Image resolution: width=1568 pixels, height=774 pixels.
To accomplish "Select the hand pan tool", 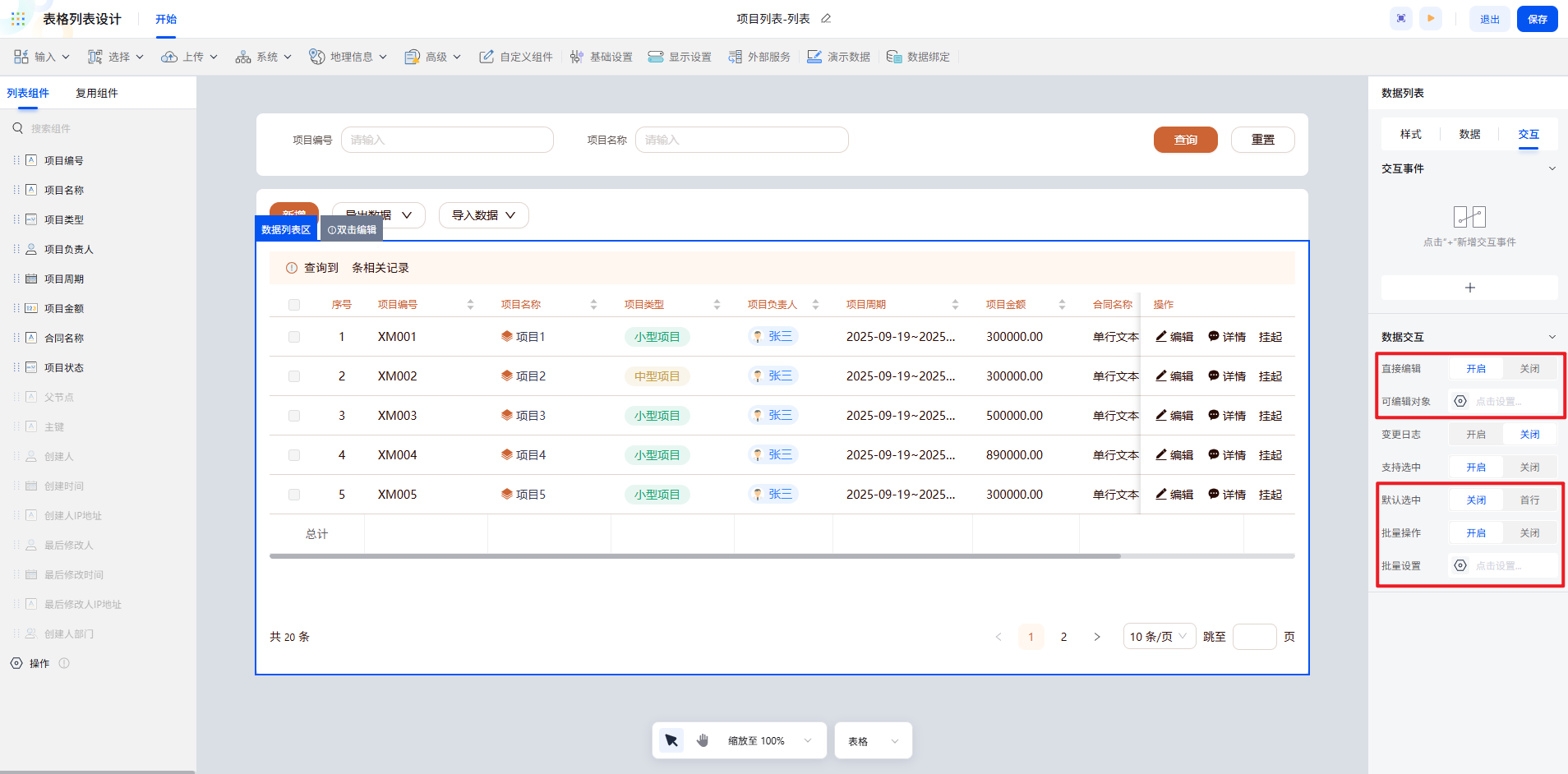I will point(703,740).
